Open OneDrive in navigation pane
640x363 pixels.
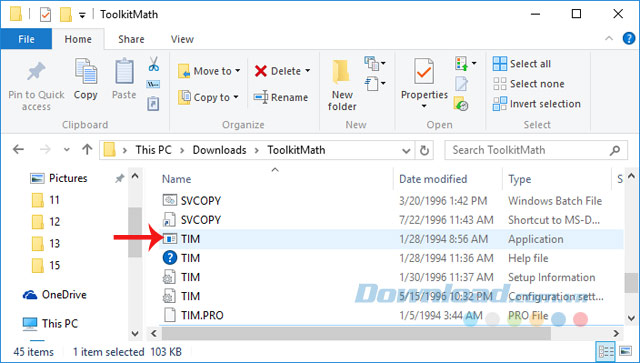click(55, 294)
